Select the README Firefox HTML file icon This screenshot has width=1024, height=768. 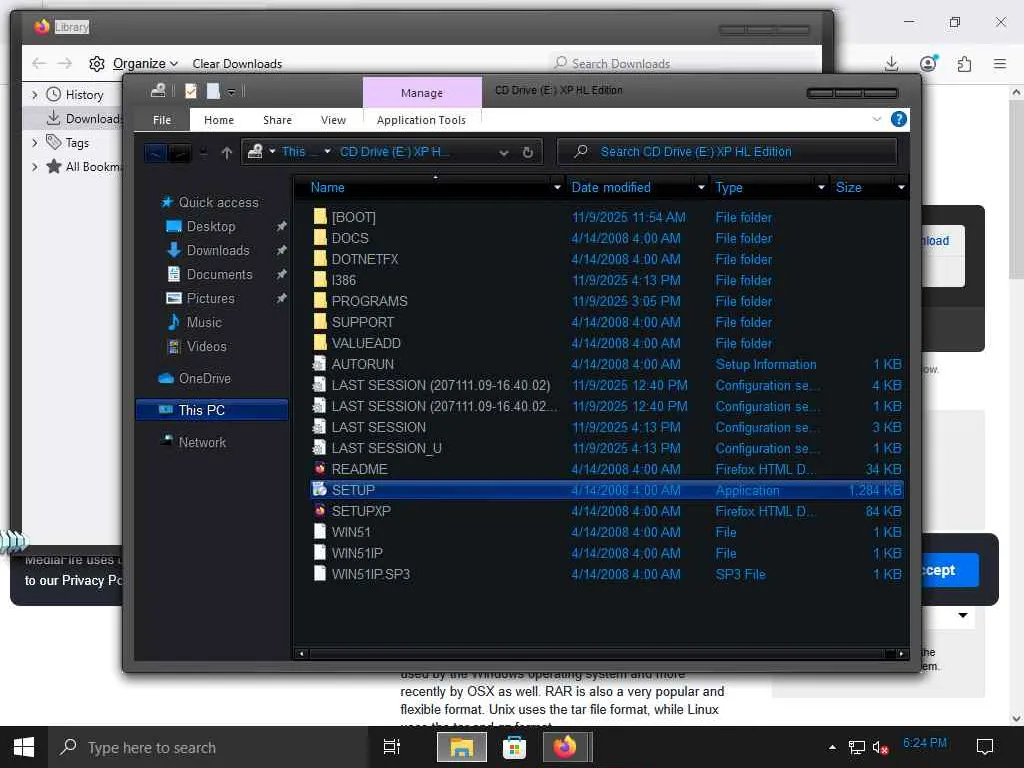[319, 468]
